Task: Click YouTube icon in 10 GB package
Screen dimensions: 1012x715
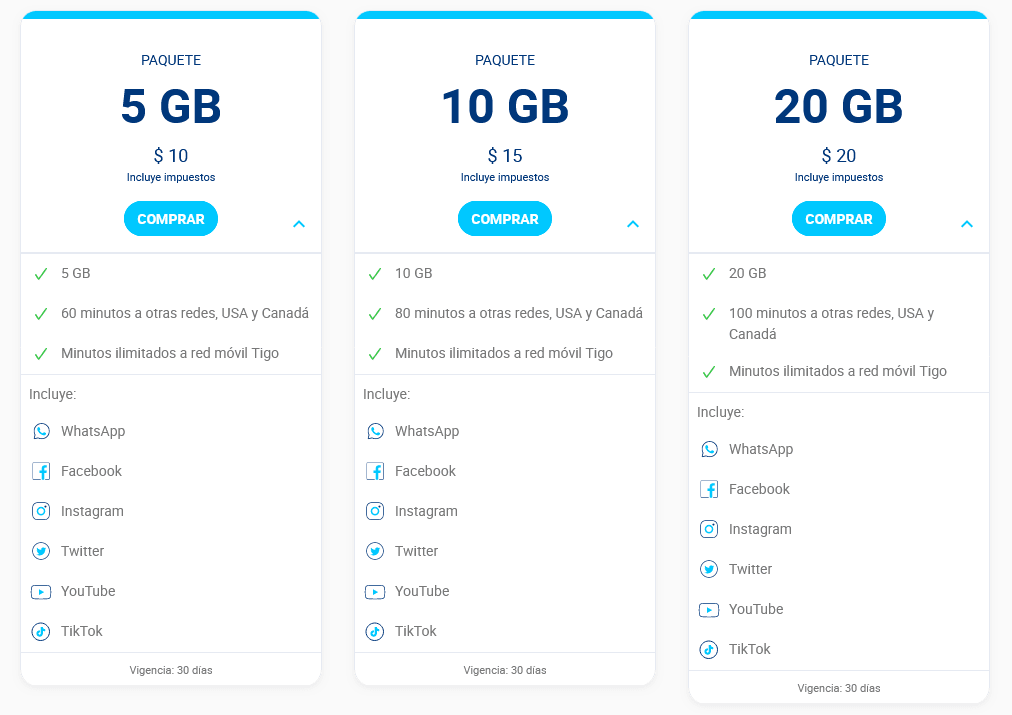Action: click(x=375, y=591)
